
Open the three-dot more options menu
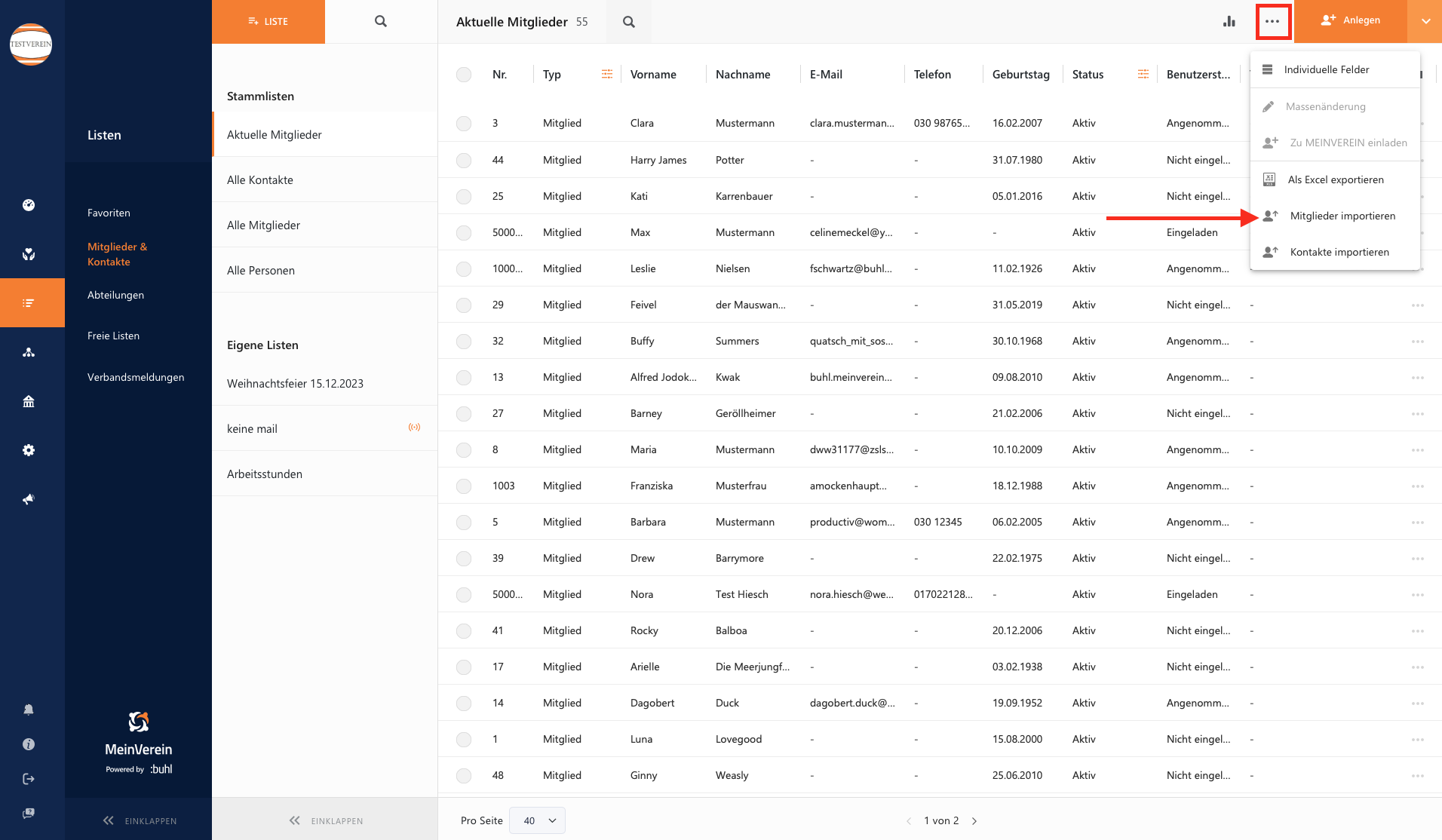coord(1273,21)
